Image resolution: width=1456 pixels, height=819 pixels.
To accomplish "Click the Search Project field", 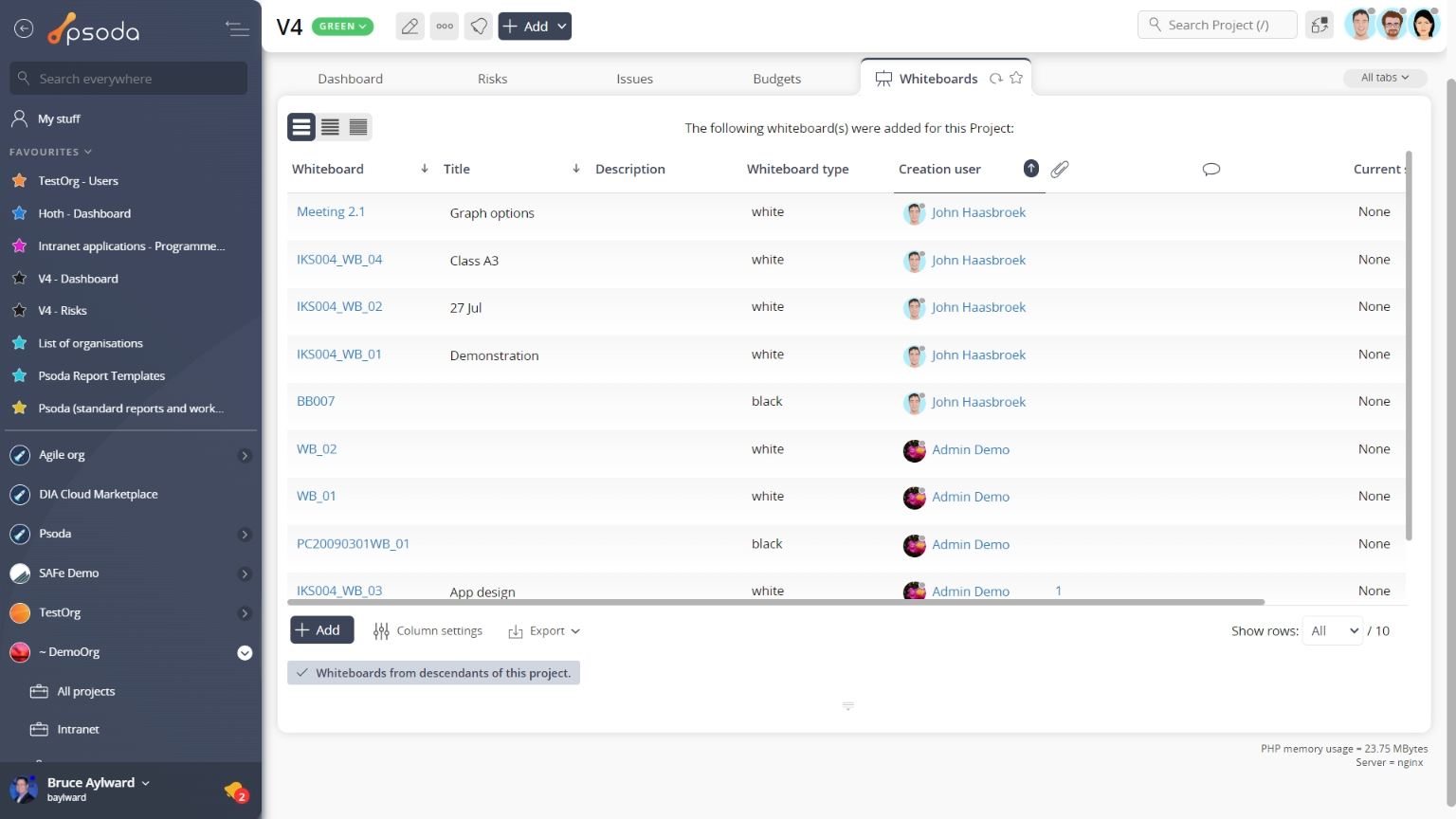I will 1217,25.
